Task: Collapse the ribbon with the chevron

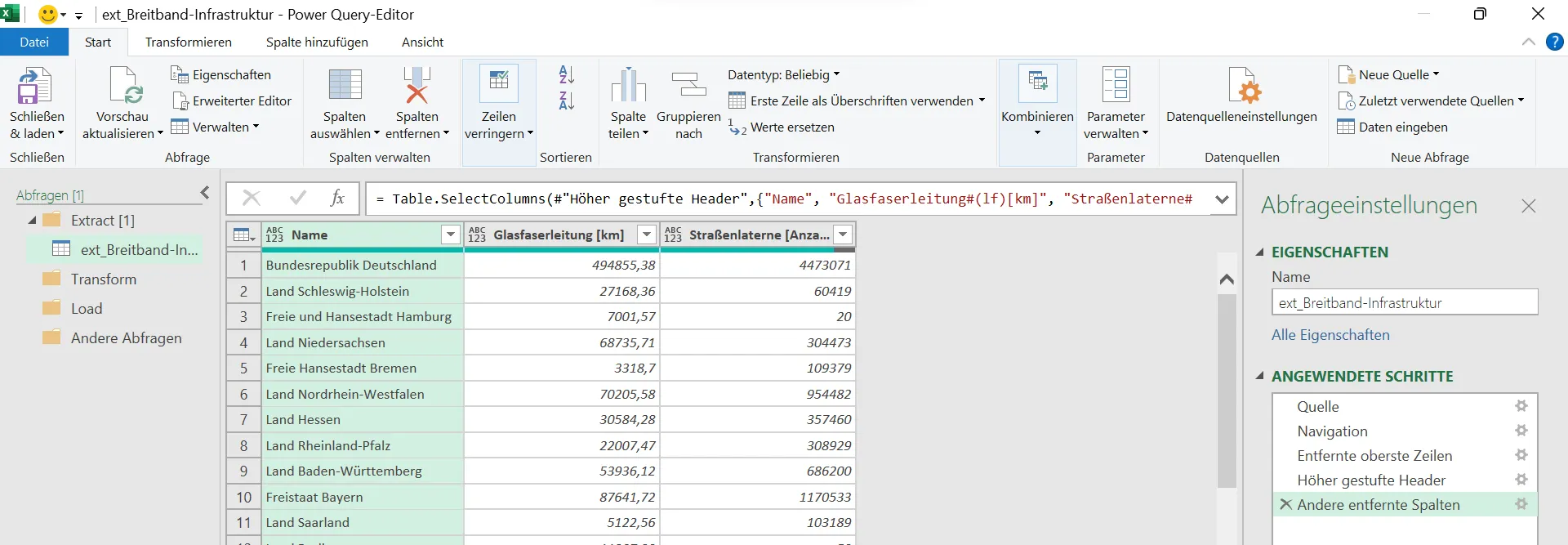Action: click(1528, 42)
